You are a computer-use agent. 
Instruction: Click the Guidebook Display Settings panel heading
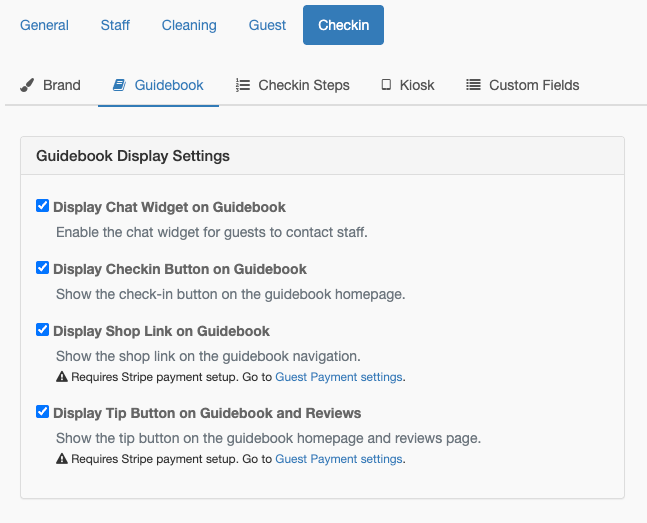133,156
